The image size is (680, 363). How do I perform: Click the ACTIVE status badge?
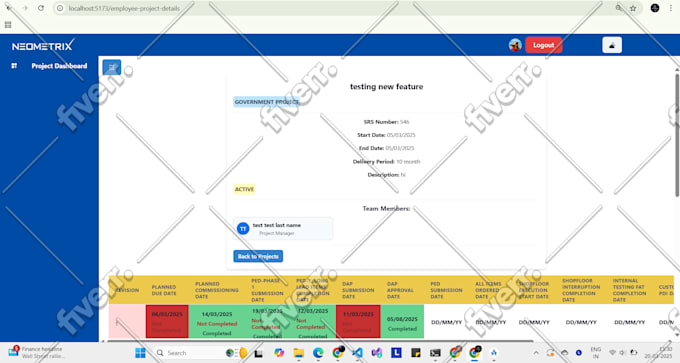244,190
